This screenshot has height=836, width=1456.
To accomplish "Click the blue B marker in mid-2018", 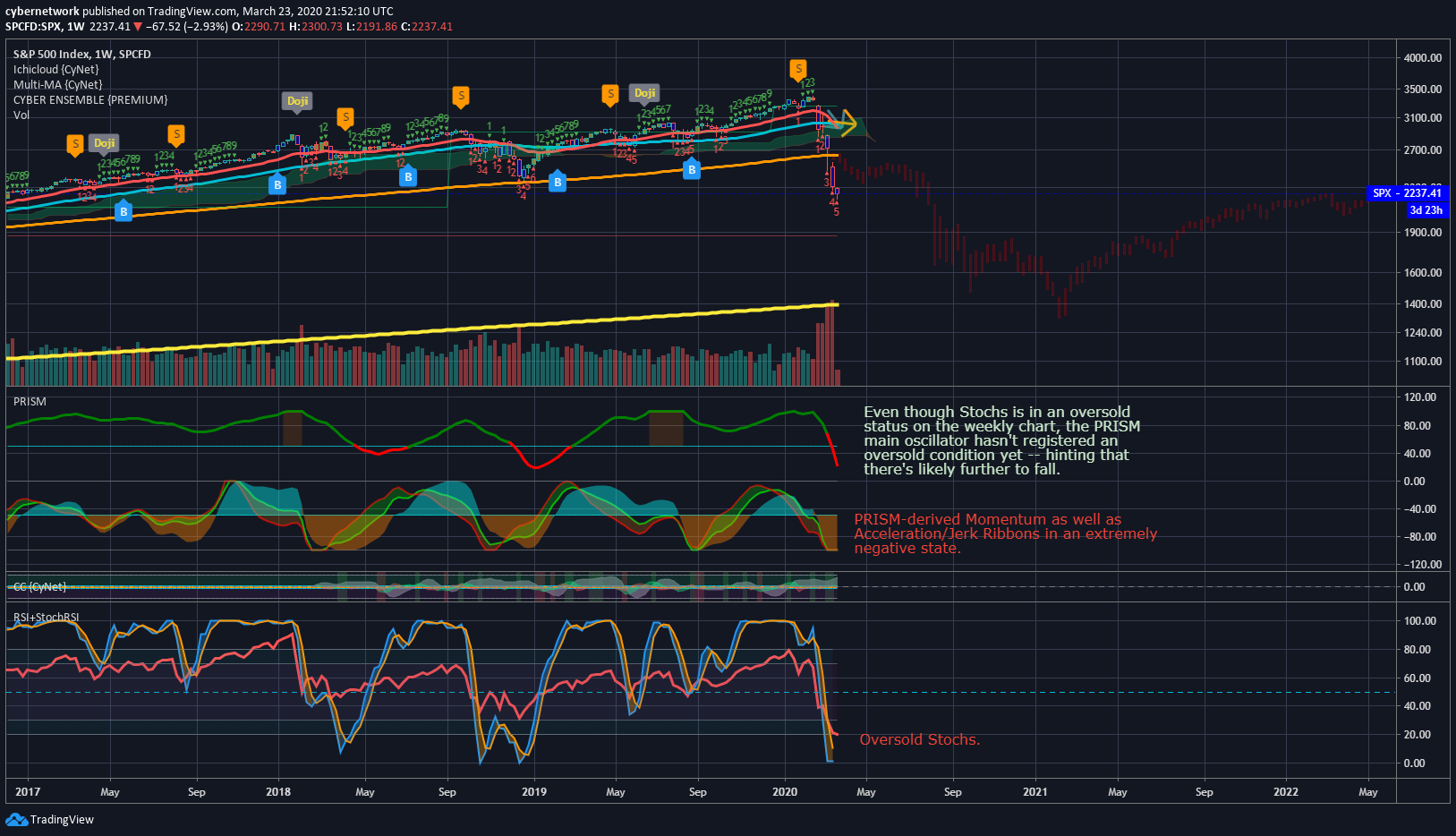I will (408, 176).
